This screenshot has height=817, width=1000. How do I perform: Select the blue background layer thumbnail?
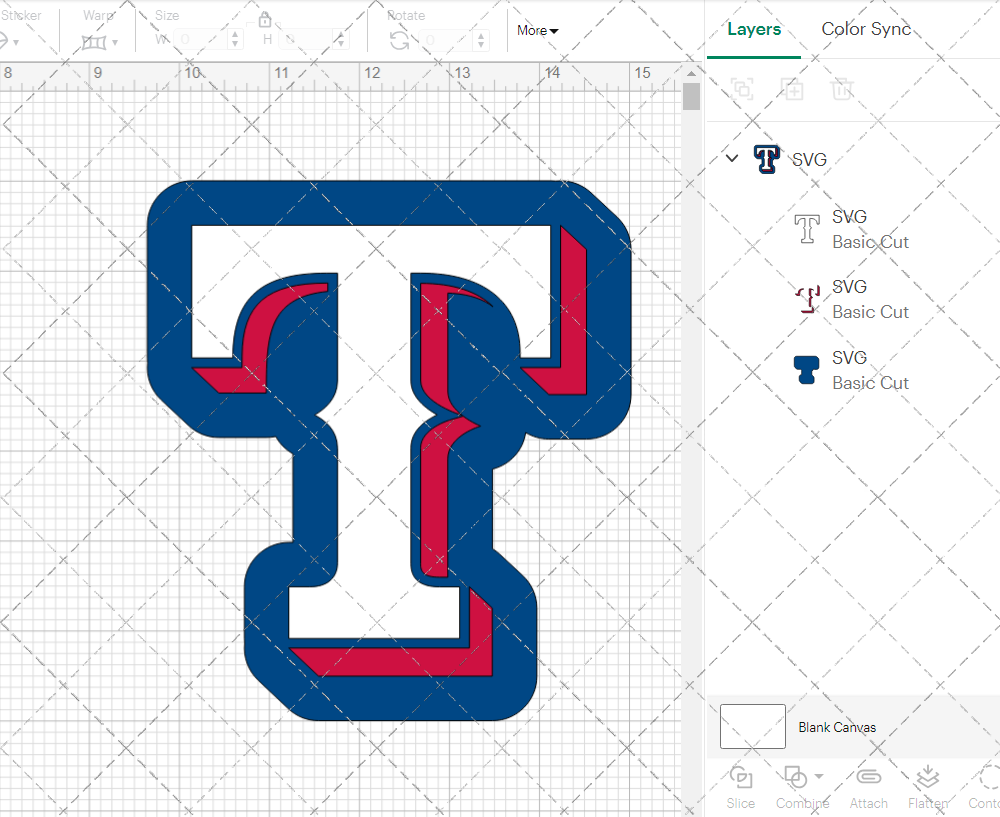click(807, 370)
